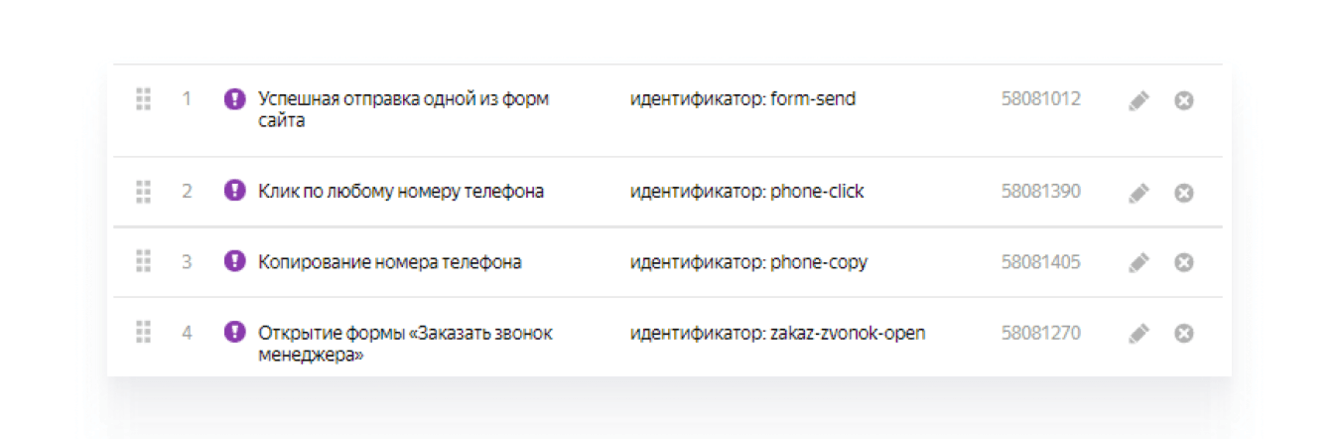Click purple alert icon for form-send goal
1340x439 pixels.
[235, 99]
